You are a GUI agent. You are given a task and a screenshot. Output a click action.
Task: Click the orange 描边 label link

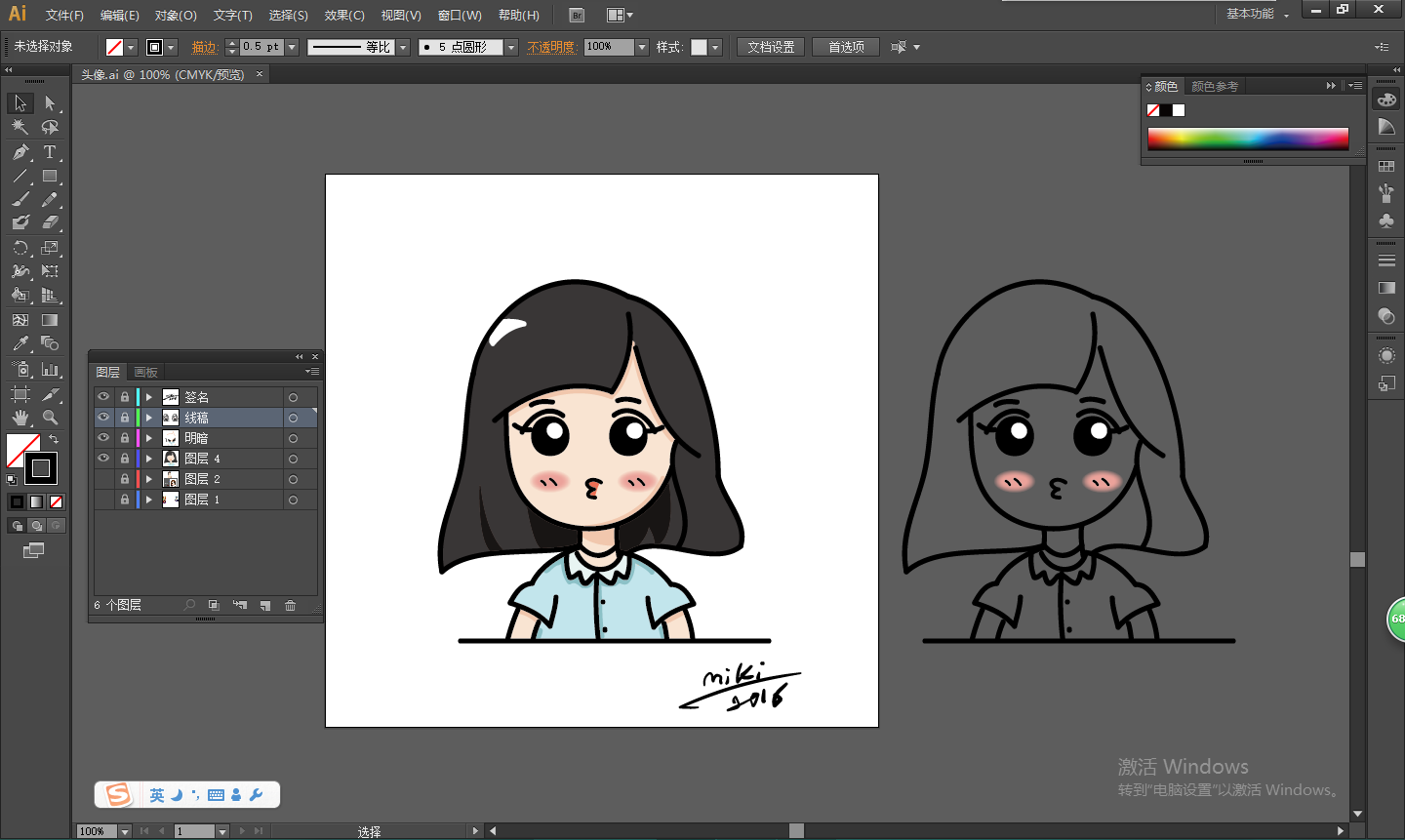pos(205,47)
